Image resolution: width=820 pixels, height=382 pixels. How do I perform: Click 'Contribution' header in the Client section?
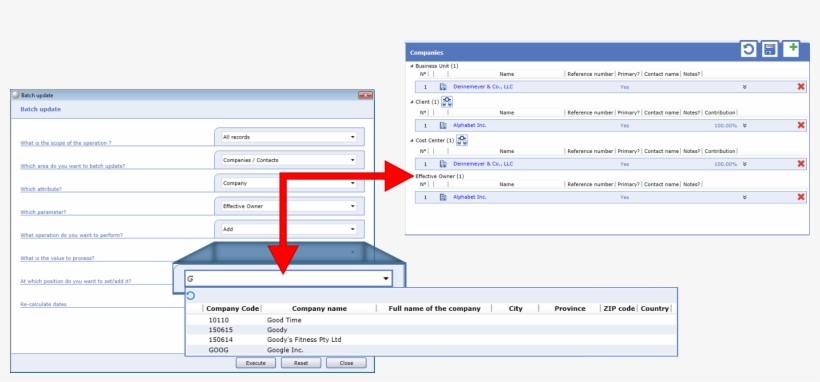[x=720, y=113]
